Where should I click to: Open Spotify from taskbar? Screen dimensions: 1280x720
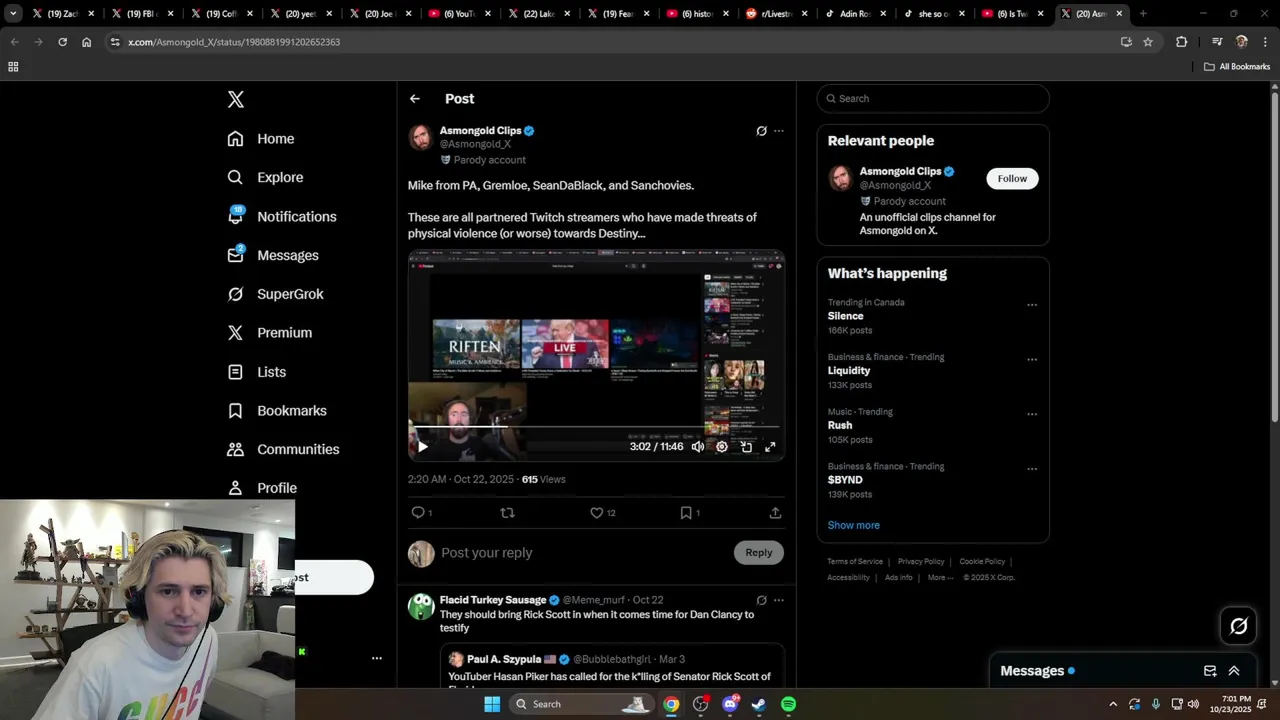point(789,704)
